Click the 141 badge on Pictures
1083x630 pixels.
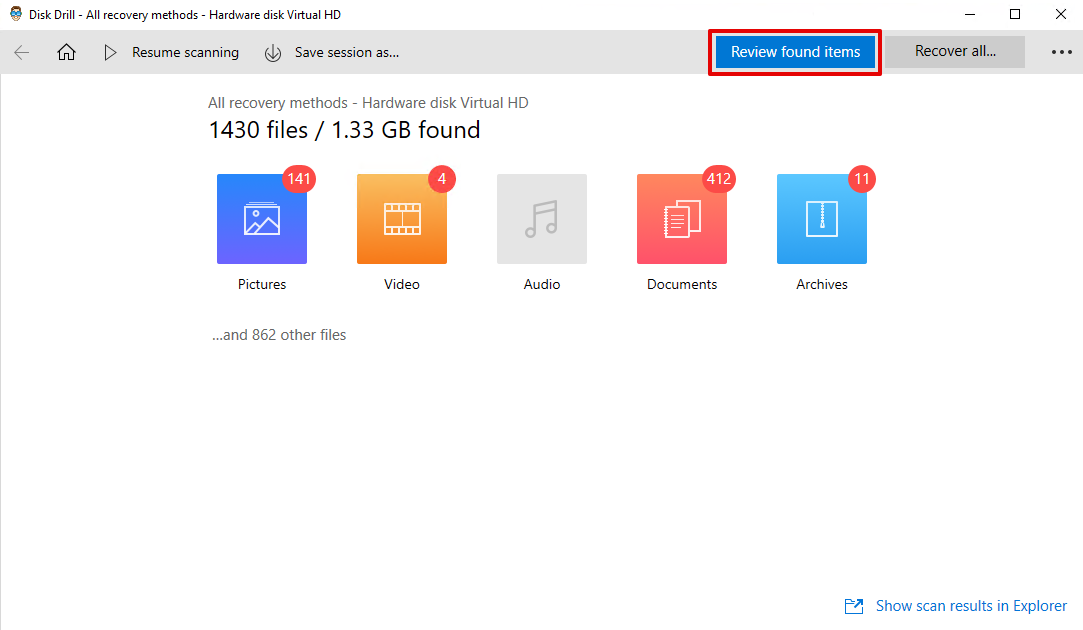[x=299, y=180]
